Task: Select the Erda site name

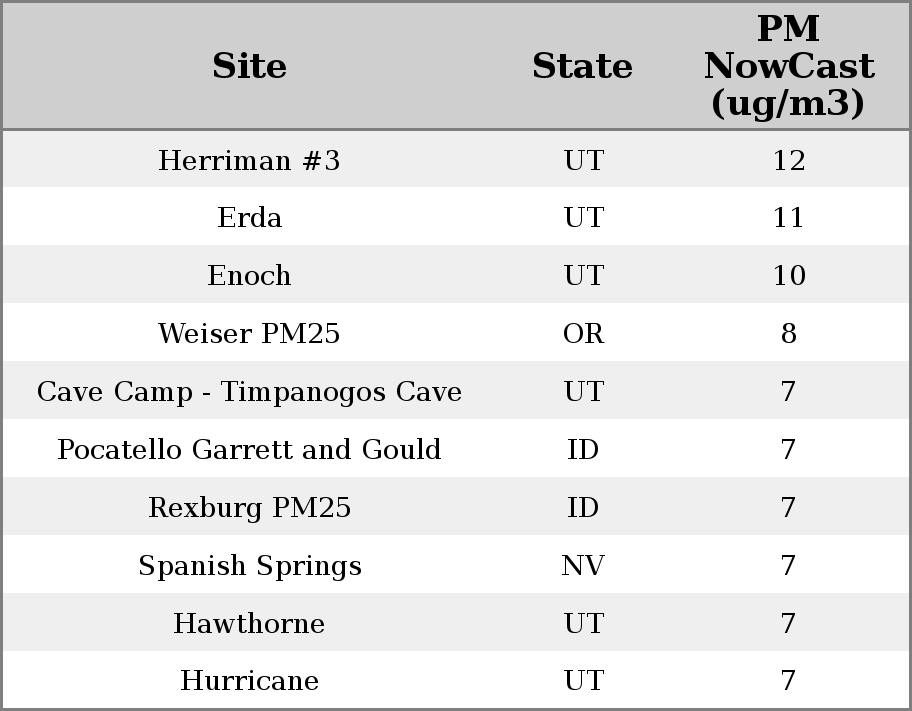Action: 249,218
